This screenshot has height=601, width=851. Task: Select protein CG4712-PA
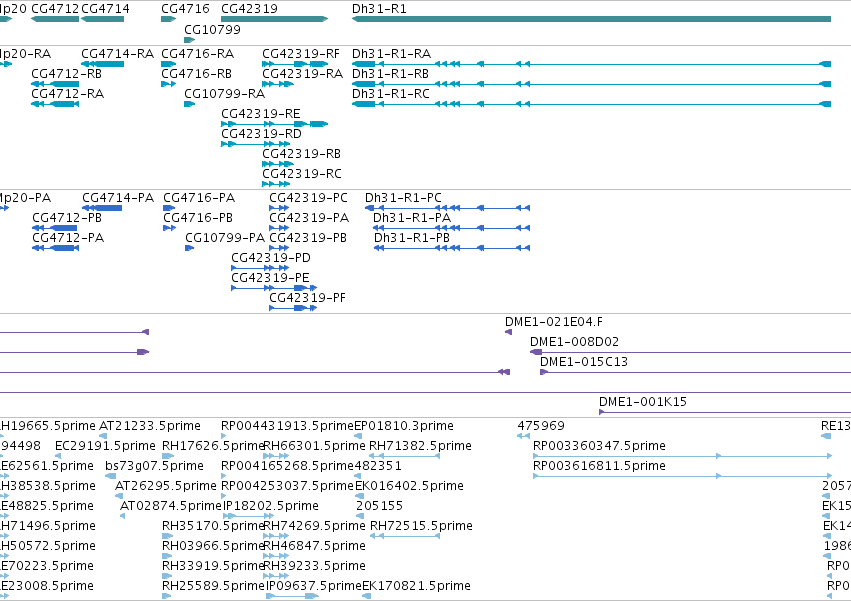[x=55, y=248]
